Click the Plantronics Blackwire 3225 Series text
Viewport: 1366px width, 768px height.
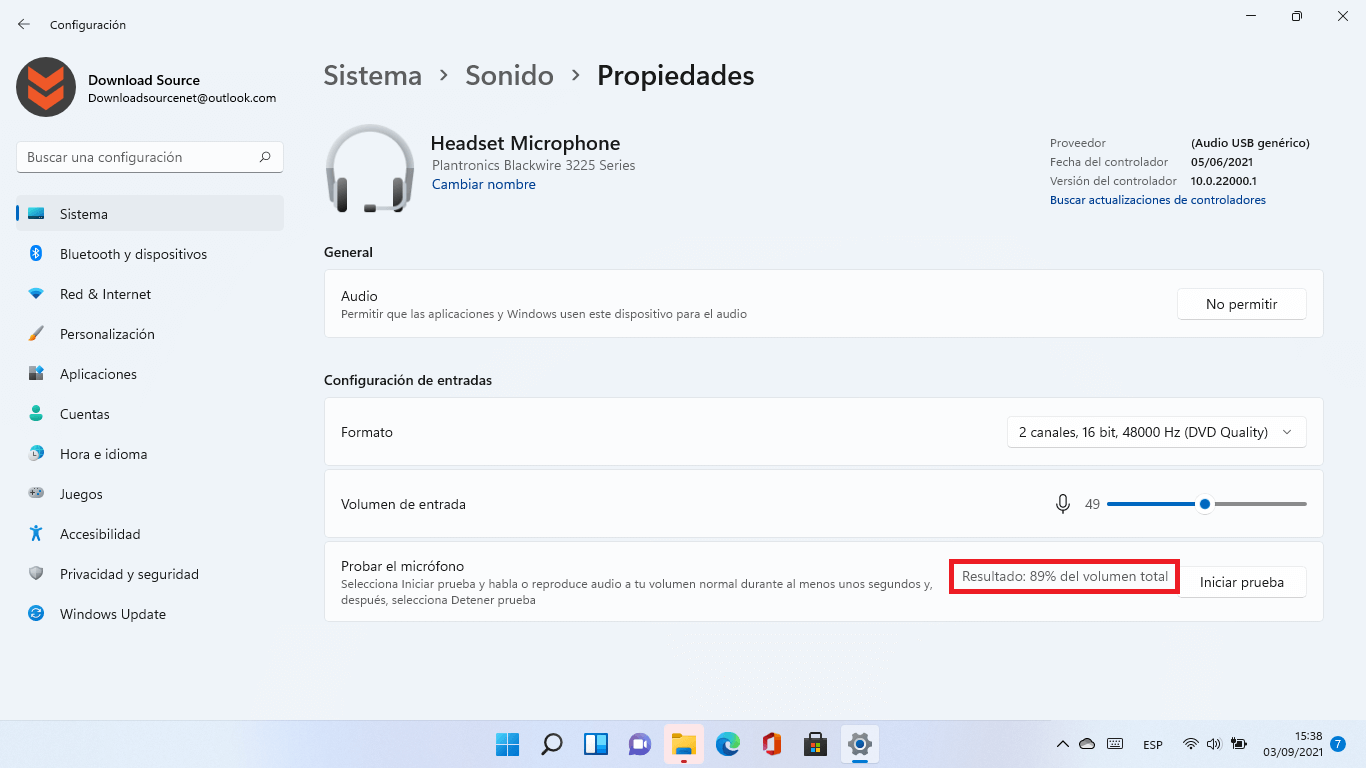[534, 165]
